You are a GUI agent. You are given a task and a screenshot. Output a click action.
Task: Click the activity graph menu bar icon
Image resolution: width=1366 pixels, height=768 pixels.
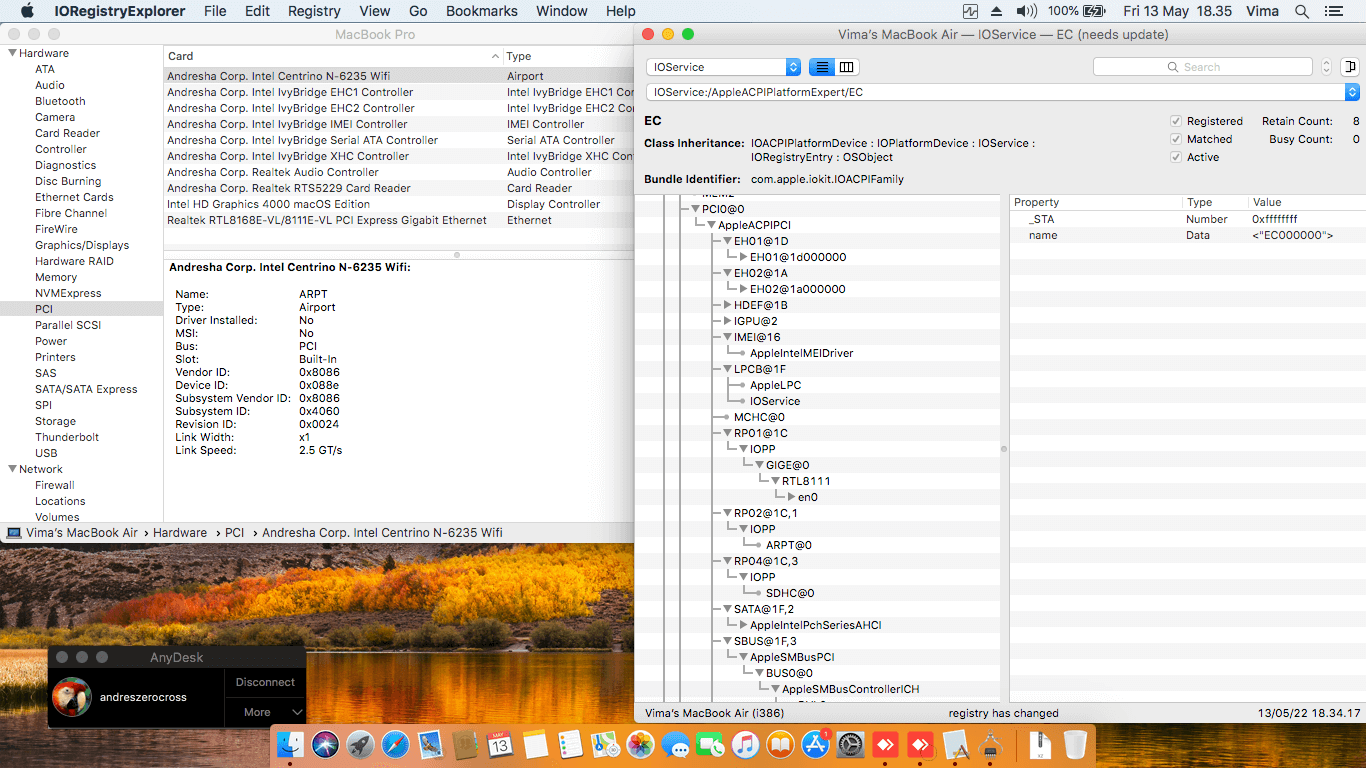[970, 11]
